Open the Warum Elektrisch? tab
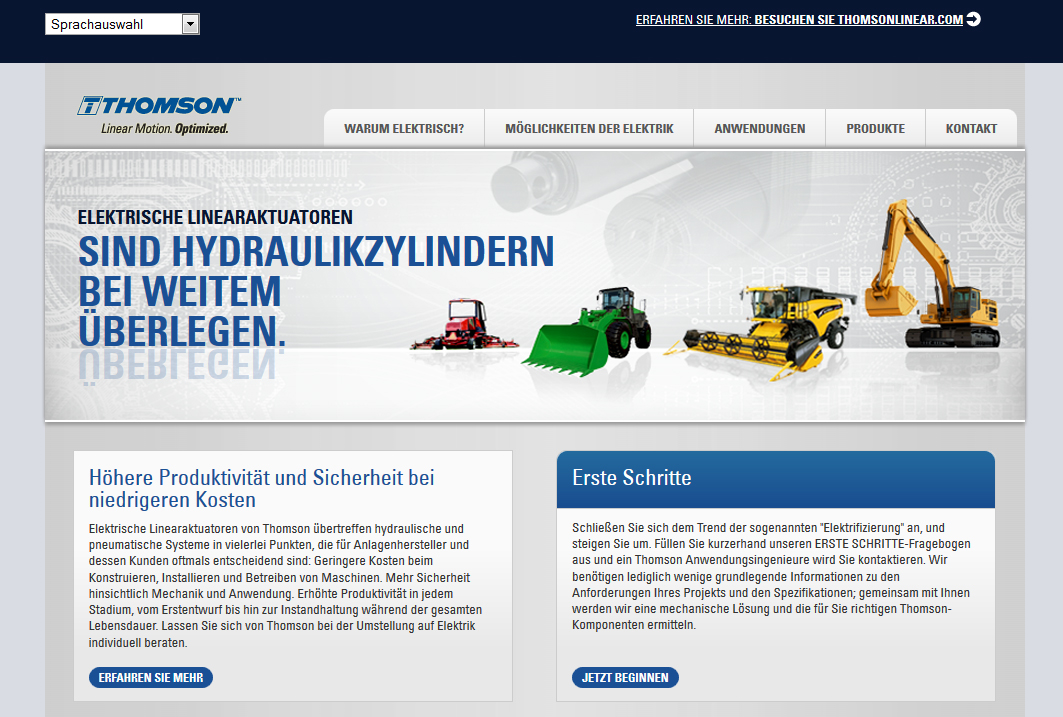The width and height of the screenshot is (1063, 717). coord(404,129)
